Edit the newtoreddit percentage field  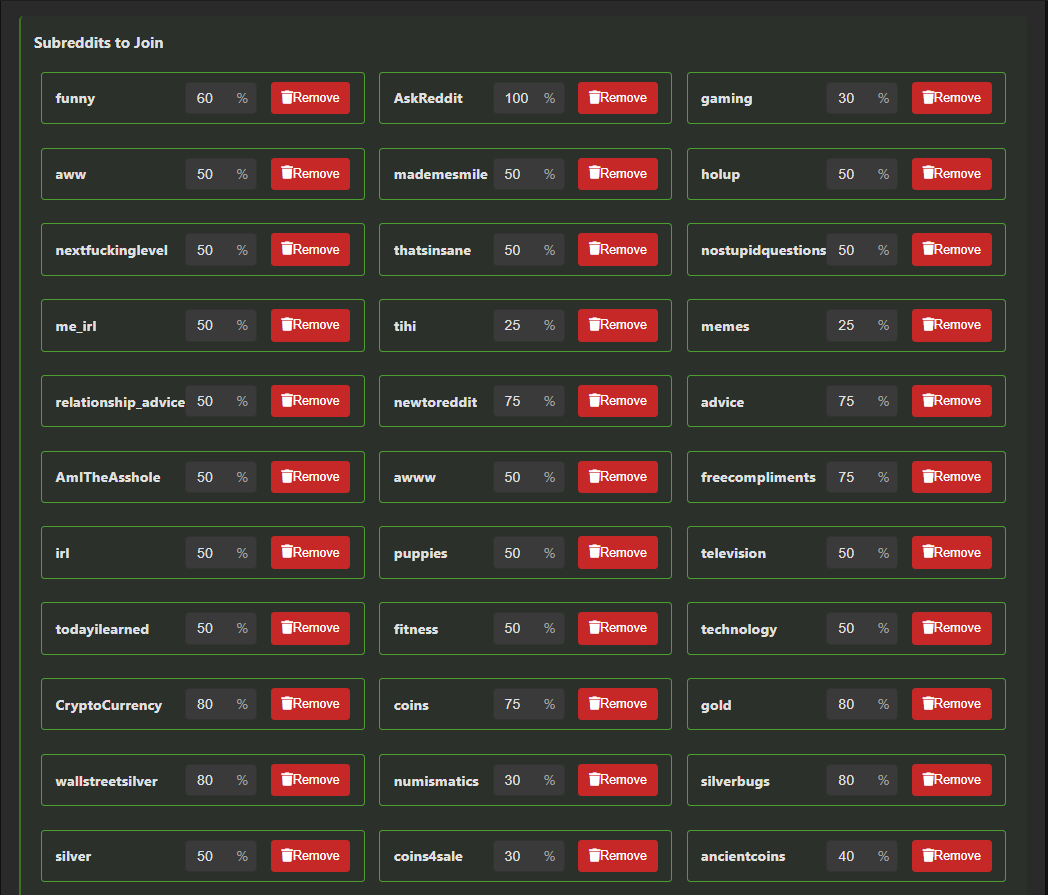[x=529, y=401]
